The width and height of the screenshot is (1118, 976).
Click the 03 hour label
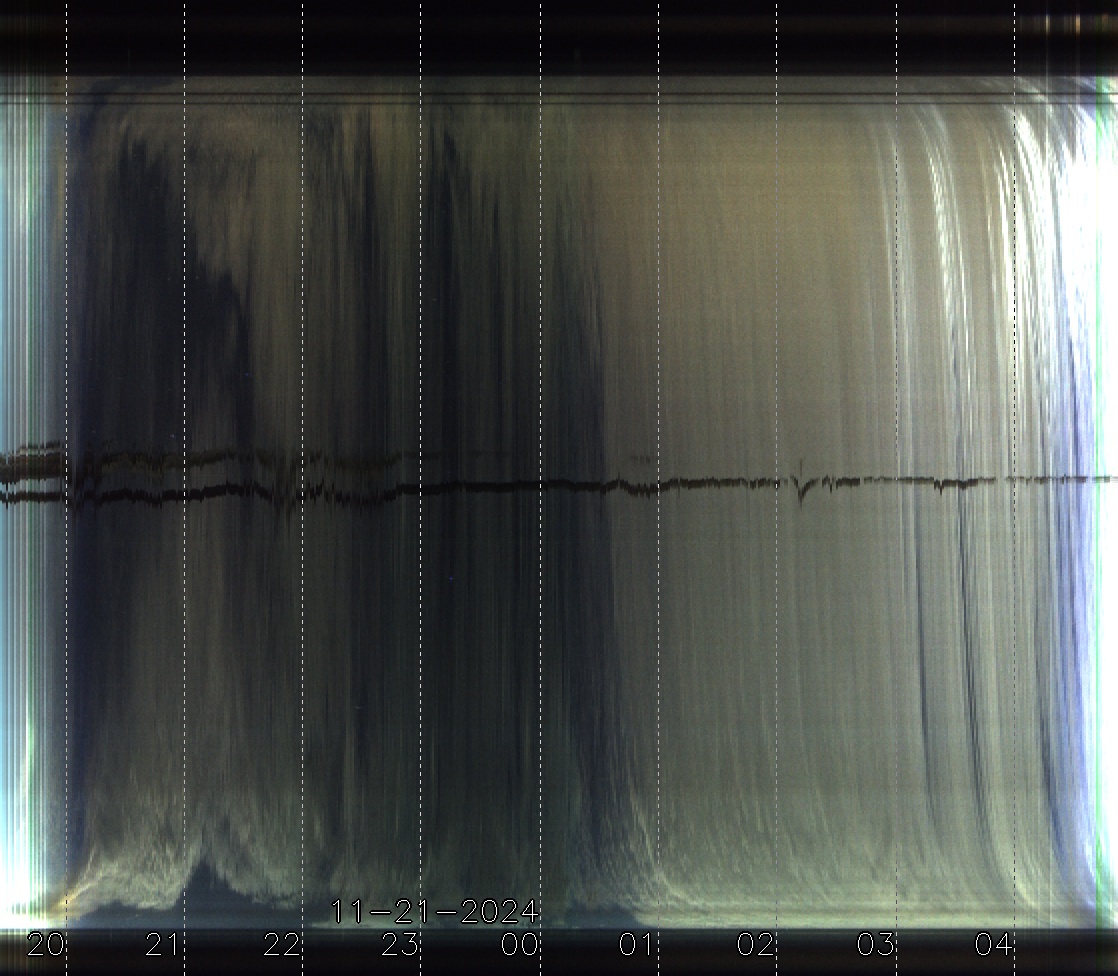pyautogui.click(x=876, y=945)
